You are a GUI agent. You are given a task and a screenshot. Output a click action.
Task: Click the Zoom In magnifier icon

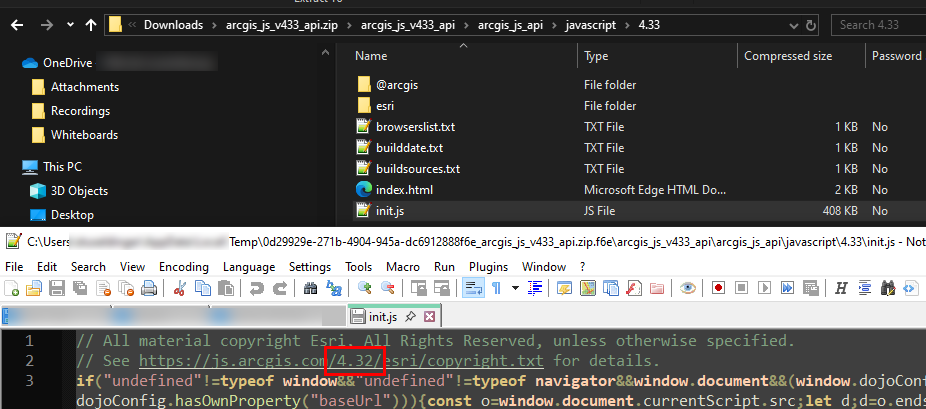point(365,288)
